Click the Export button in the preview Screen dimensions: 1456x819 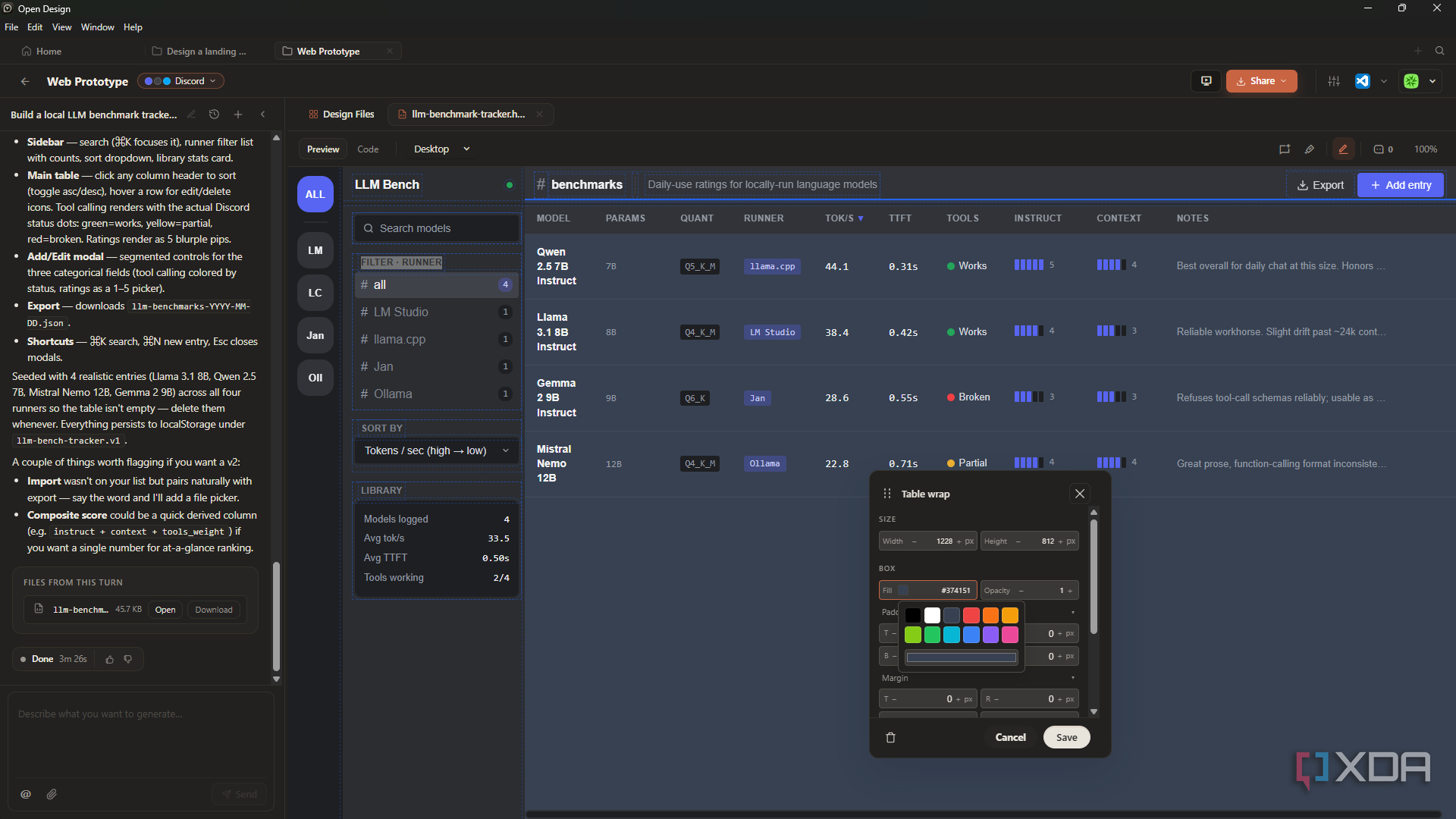click(1320, 185)
